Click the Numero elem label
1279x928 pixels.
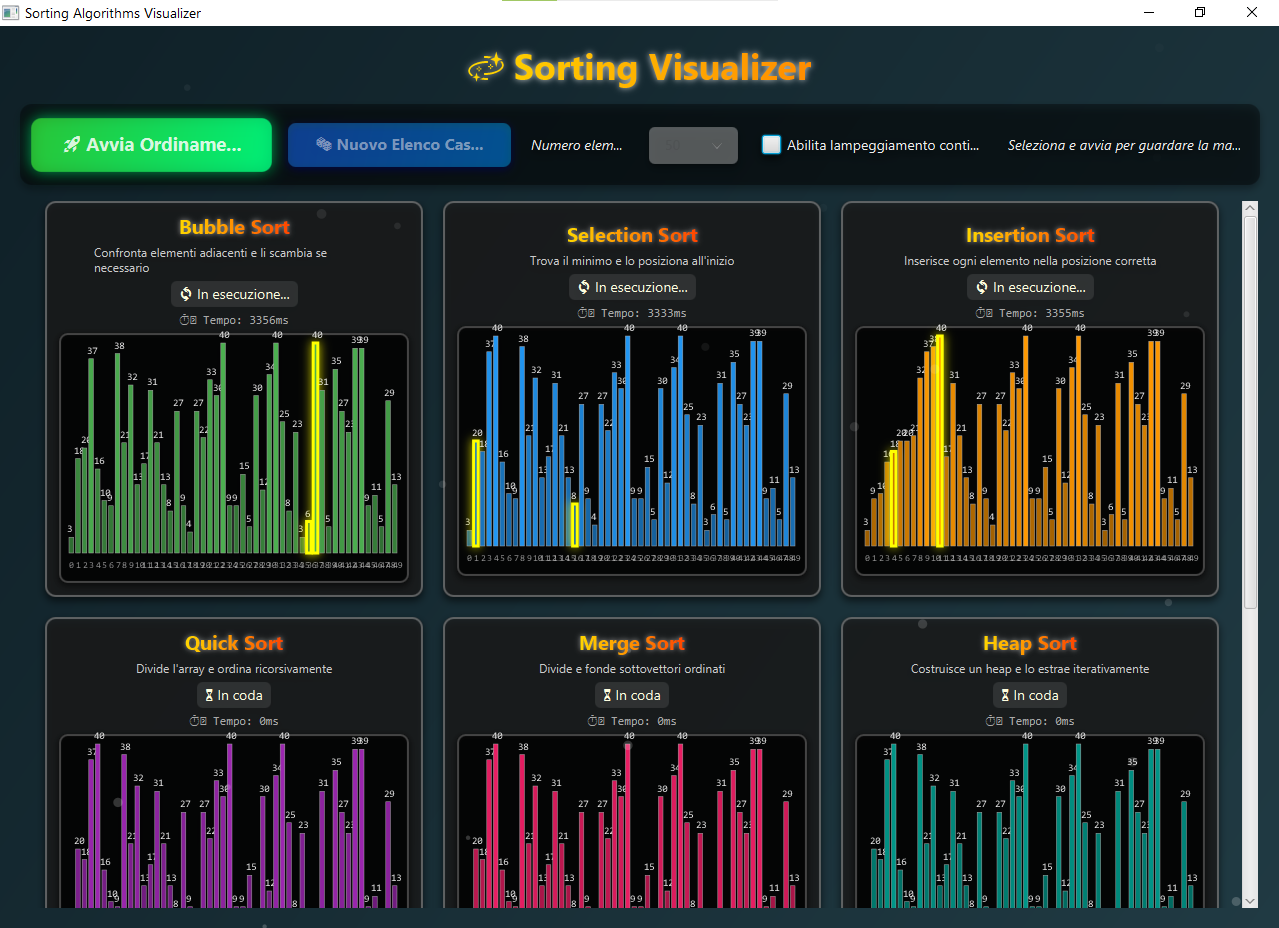tap(577, 146)
